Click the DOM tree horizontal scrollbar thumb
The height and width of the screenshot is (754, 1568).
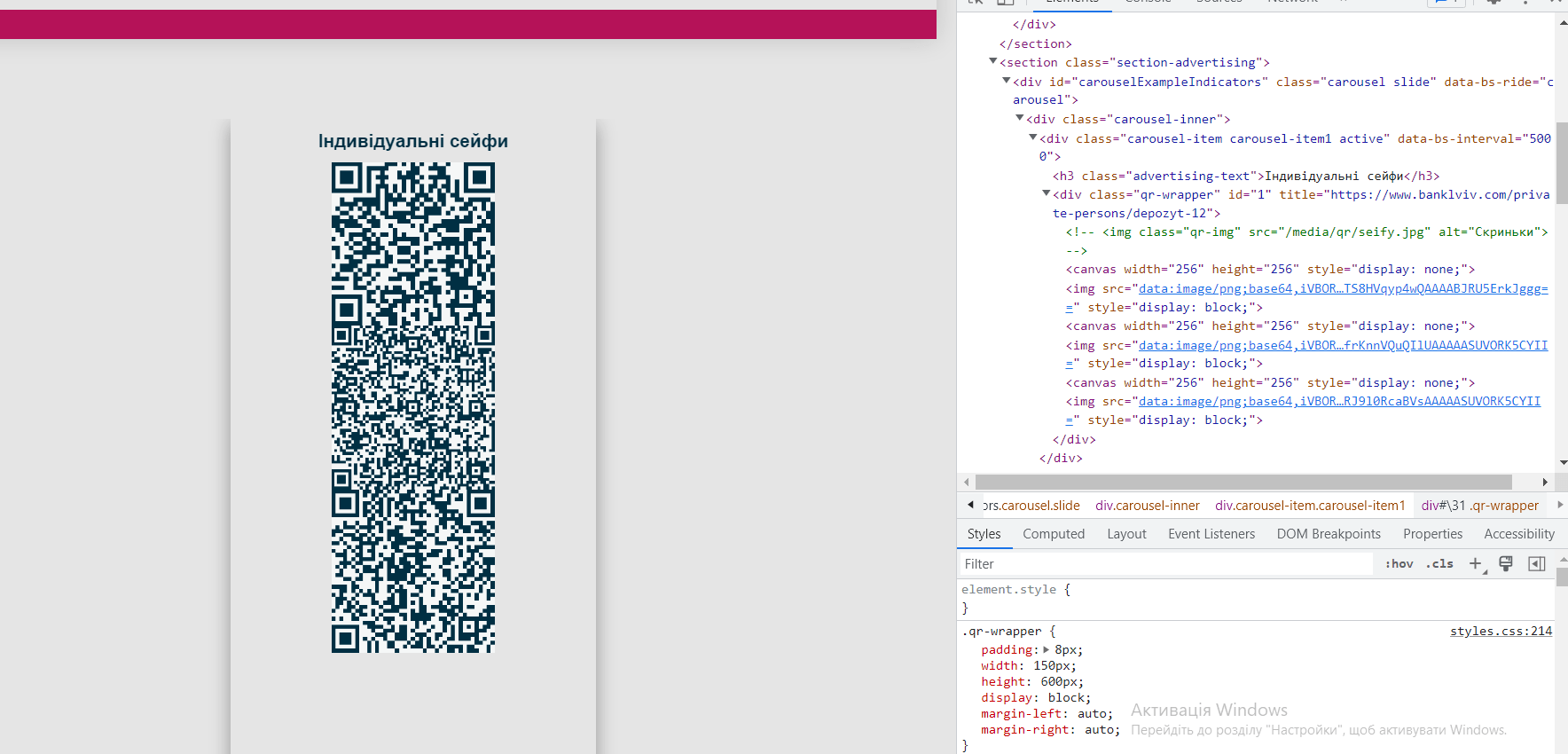coord(1243,483)
